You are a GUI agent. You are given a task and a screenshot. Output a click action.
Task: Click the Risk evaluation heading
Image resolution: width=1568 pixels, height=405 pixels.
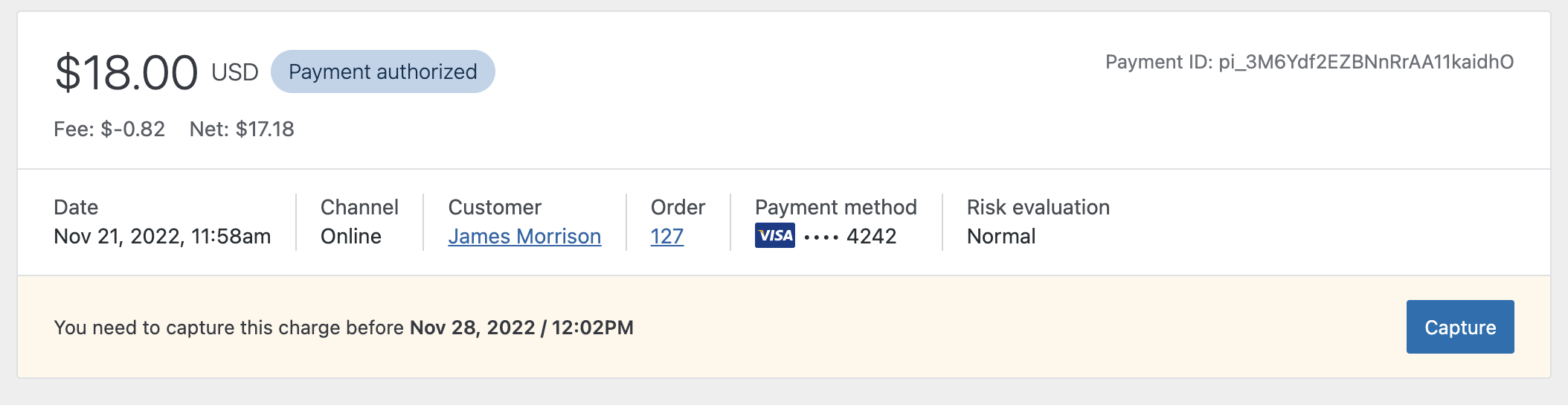1038,207
